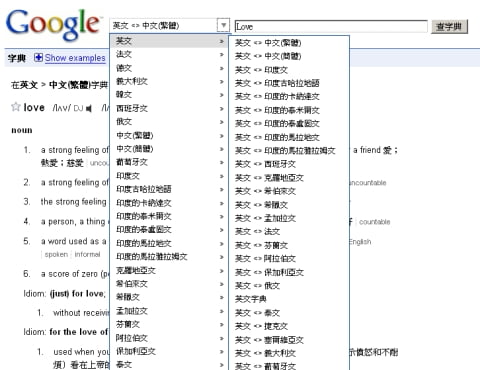Select 法文 in the language menu
Viewport: 480px width, 370px height.
click(169, 54)
